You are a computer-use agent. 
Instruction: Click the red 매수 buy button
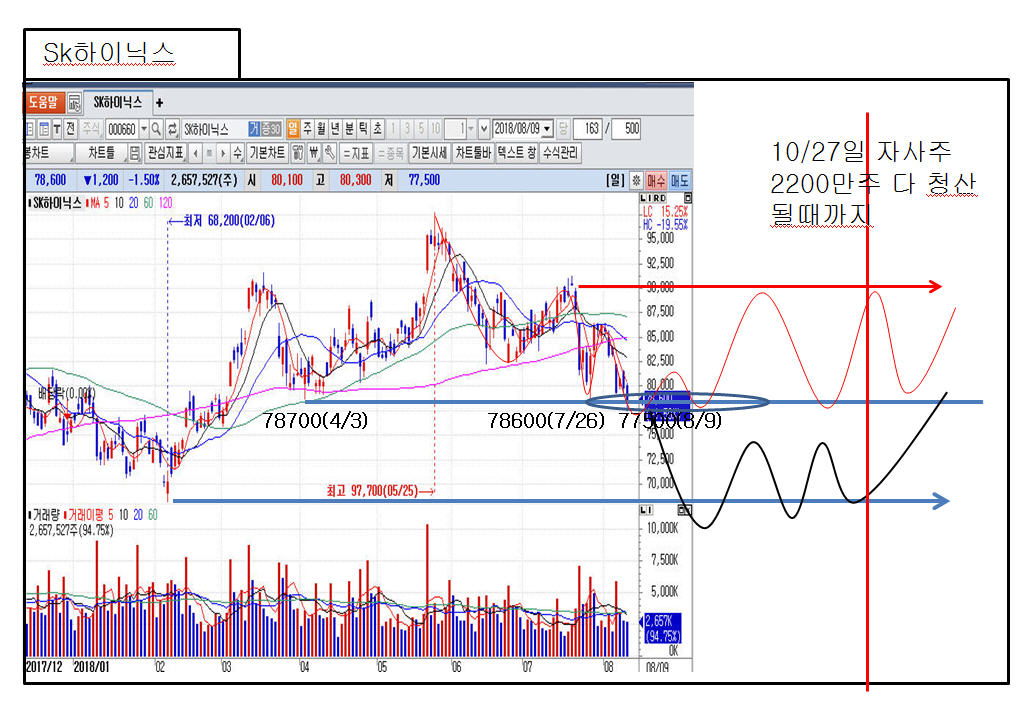657,180
